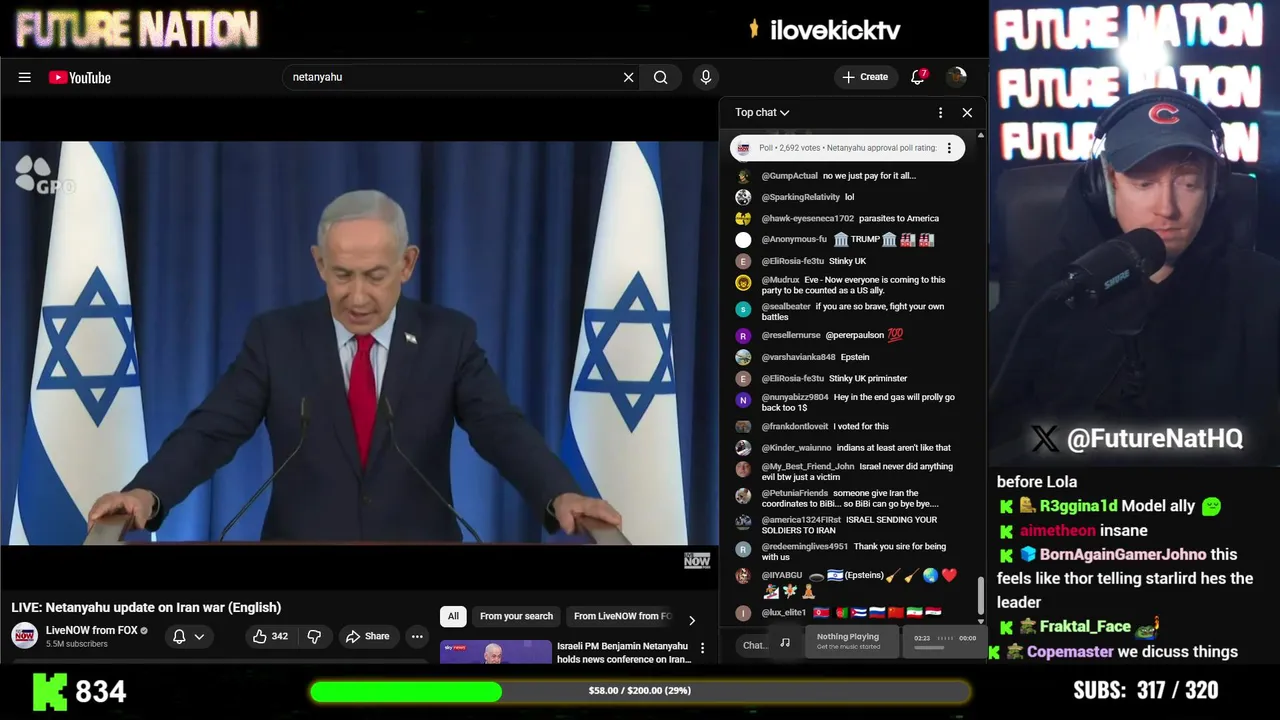Image resolution: width=1280 pixels, height=720 pixels.
Task: Click R3ggina1d 'Model ally' stream chat message
Action: (1110, 506)
